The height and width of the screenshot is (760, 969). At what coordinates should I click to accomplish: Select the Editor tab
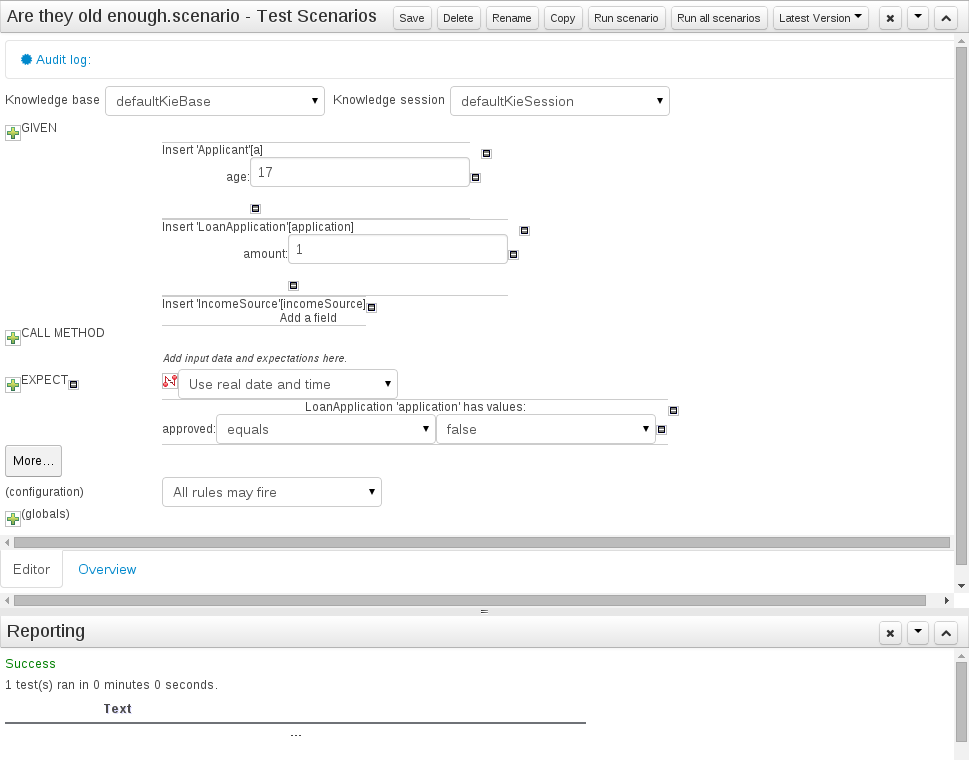coord(31,569)
